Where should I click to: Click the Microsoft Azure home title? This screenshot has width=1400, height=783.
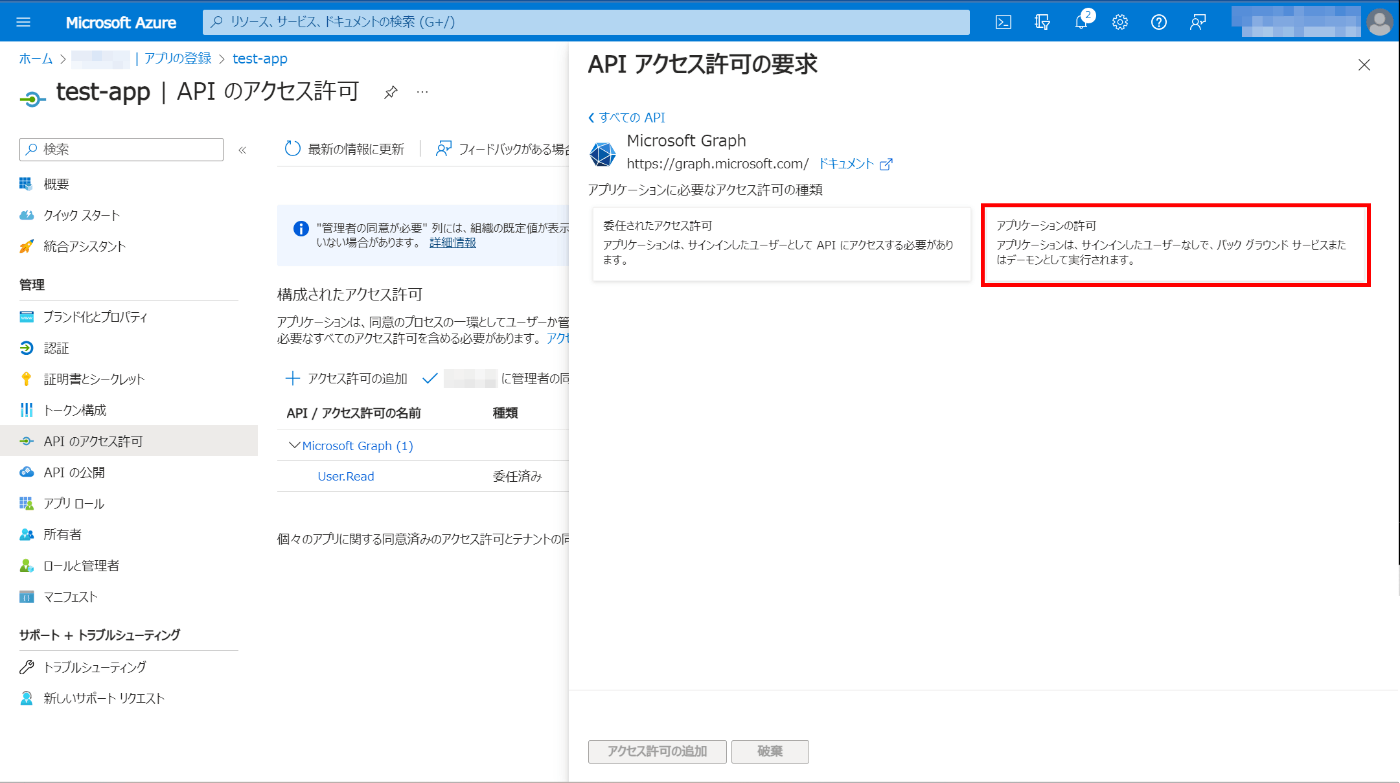(121, 22)
